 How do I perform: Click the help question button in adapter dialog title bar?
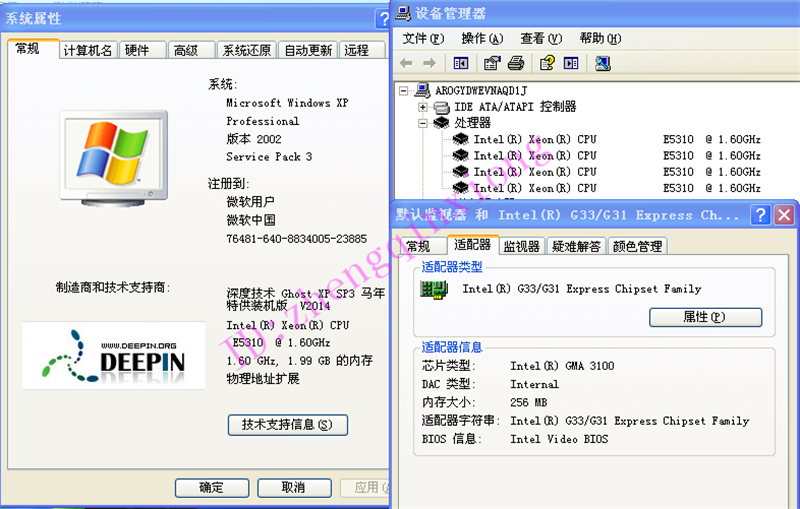coord(760,215)
